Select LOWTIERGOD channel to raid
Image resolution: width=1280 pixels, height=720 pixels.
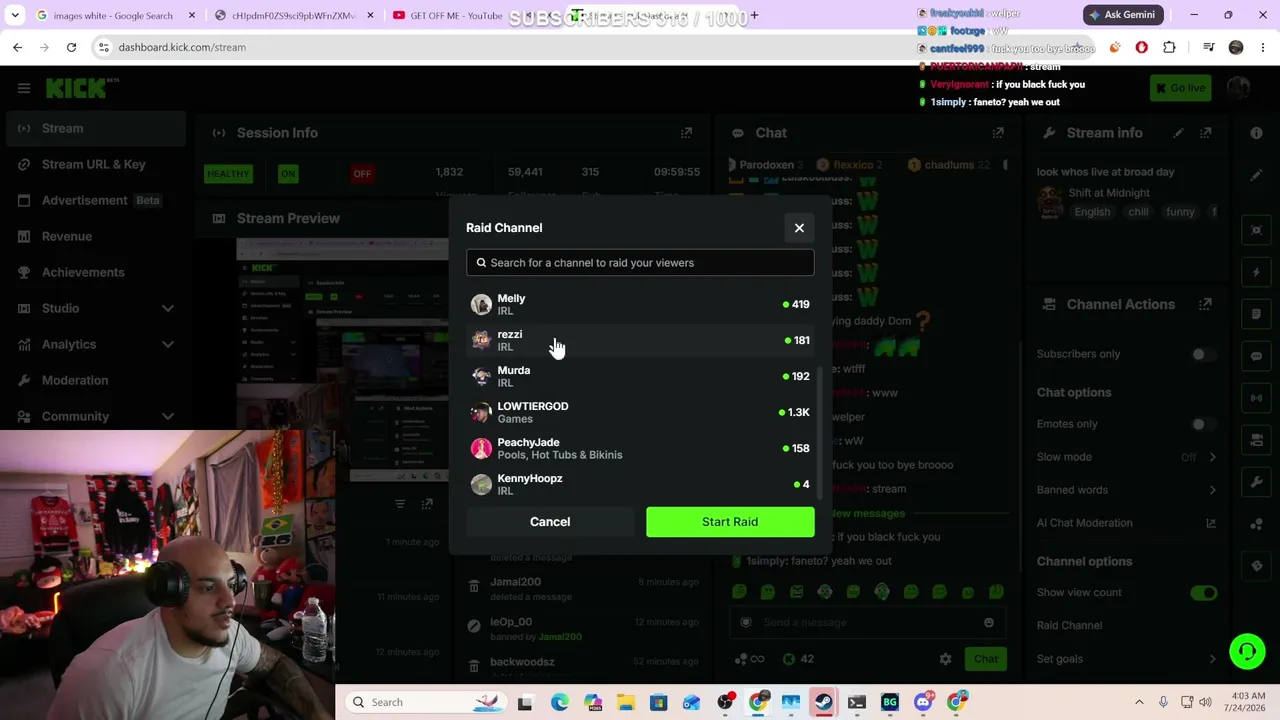640,412
